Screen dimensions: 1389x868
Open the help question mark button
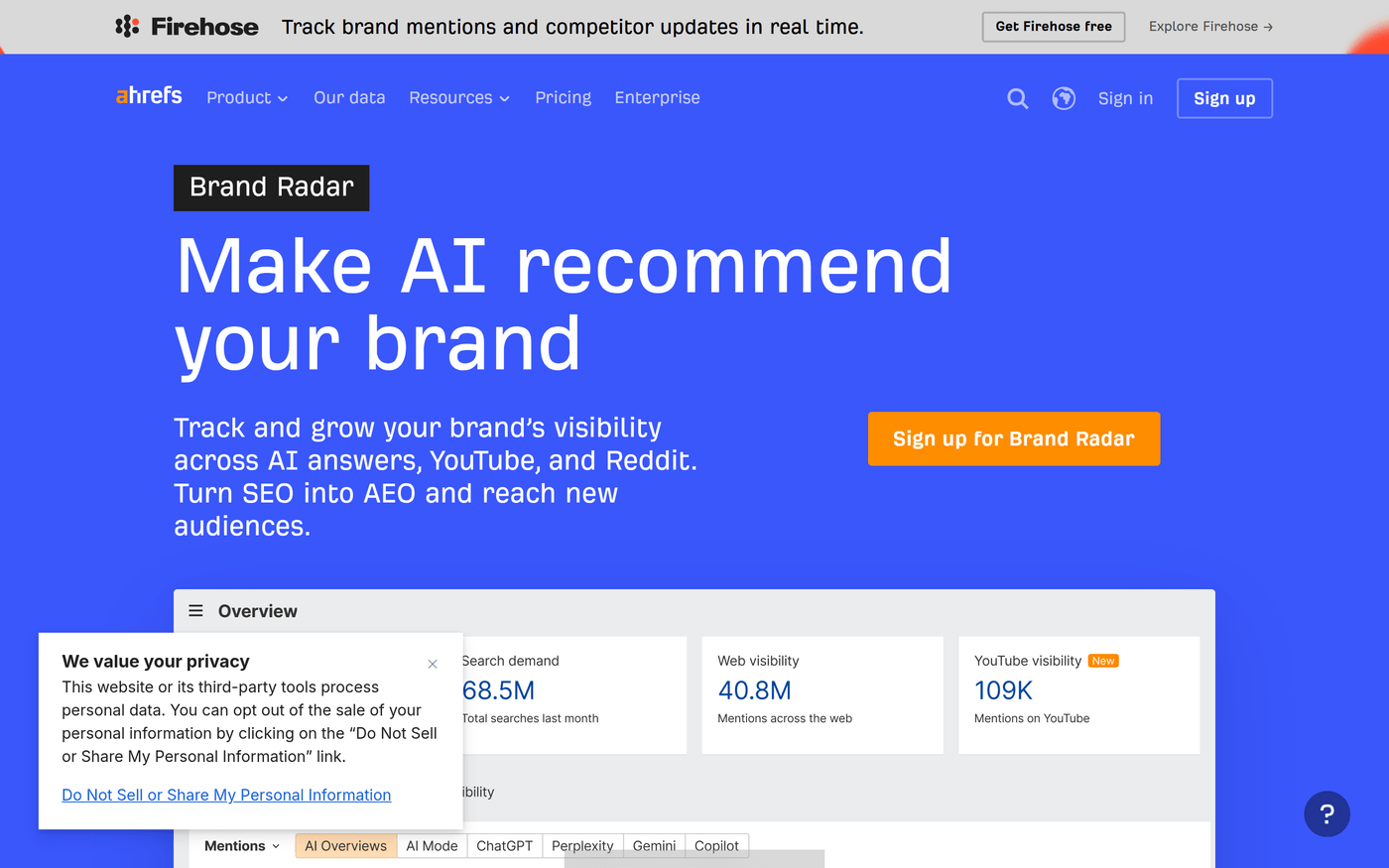pos(1326,814)
